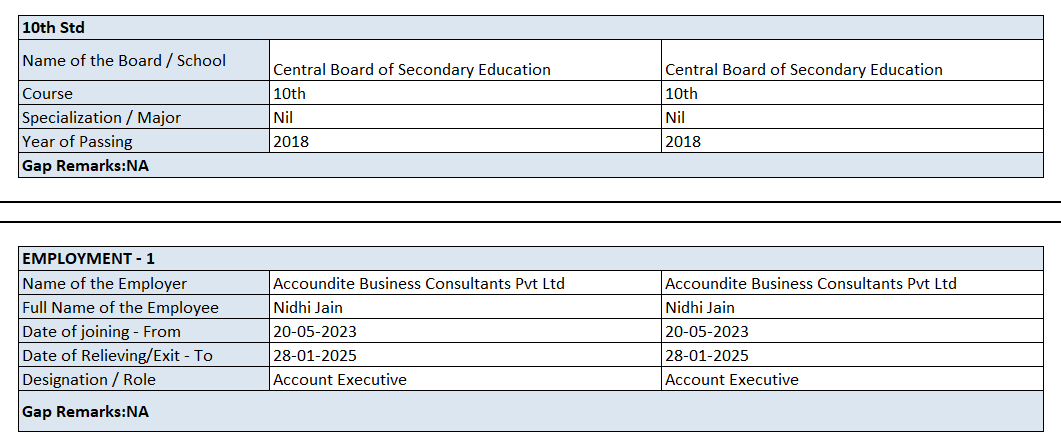The image size is (1061, 445).
Task: Click the Name of the Board / School label
Action: tap(124, 61)
